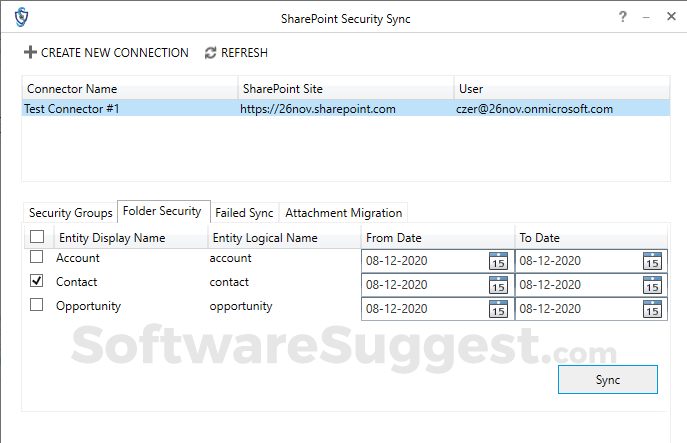Click the plus icon for new connection
687x443 pixels.
[30, 53]
